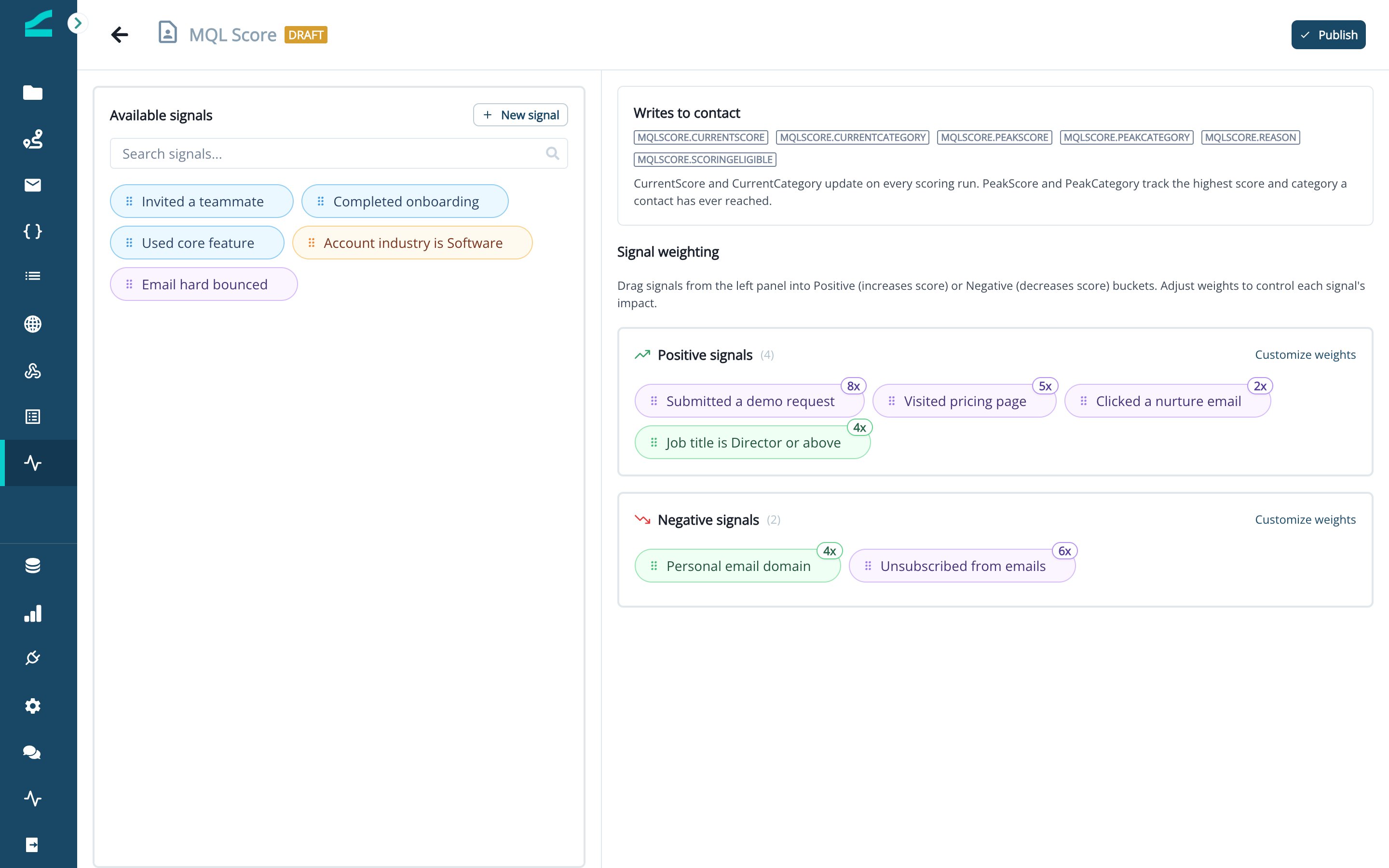Select the Used core feature signal
Image resolution: width=1389 pixels, height=868 pixels.
point(197,242)
